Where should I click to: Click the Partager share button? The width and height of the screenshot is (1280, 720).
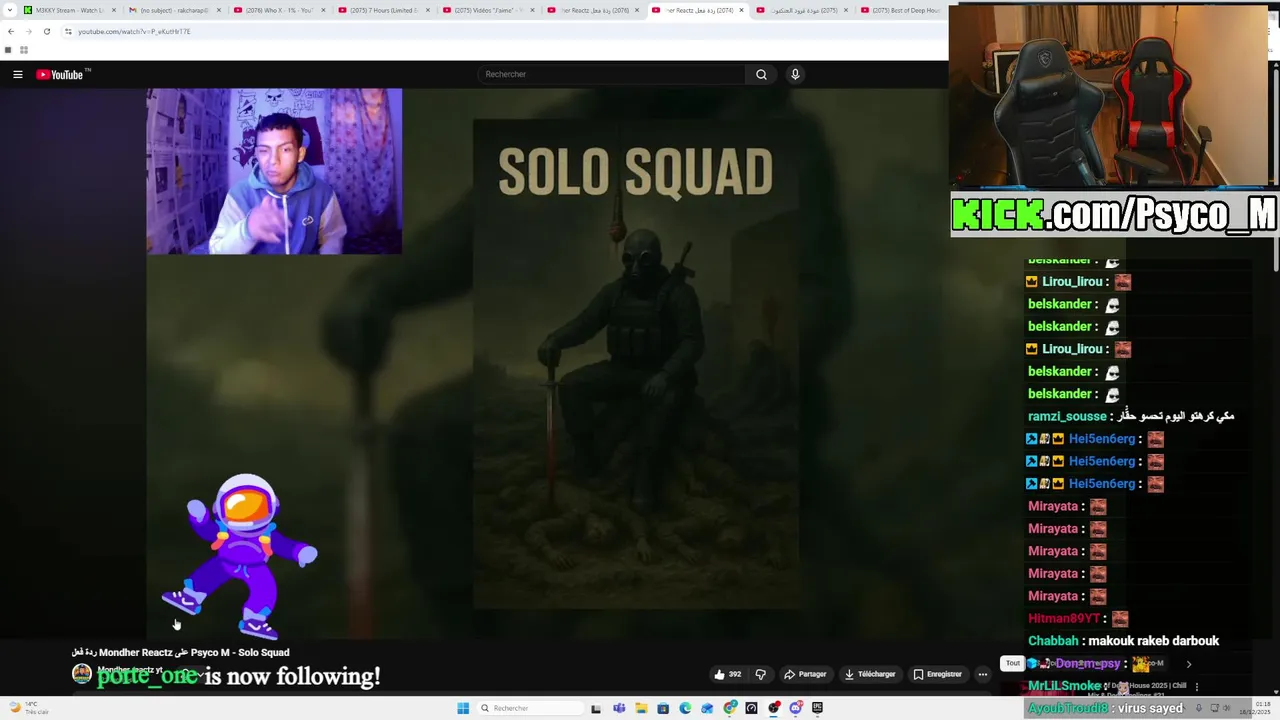coord(805,674)
